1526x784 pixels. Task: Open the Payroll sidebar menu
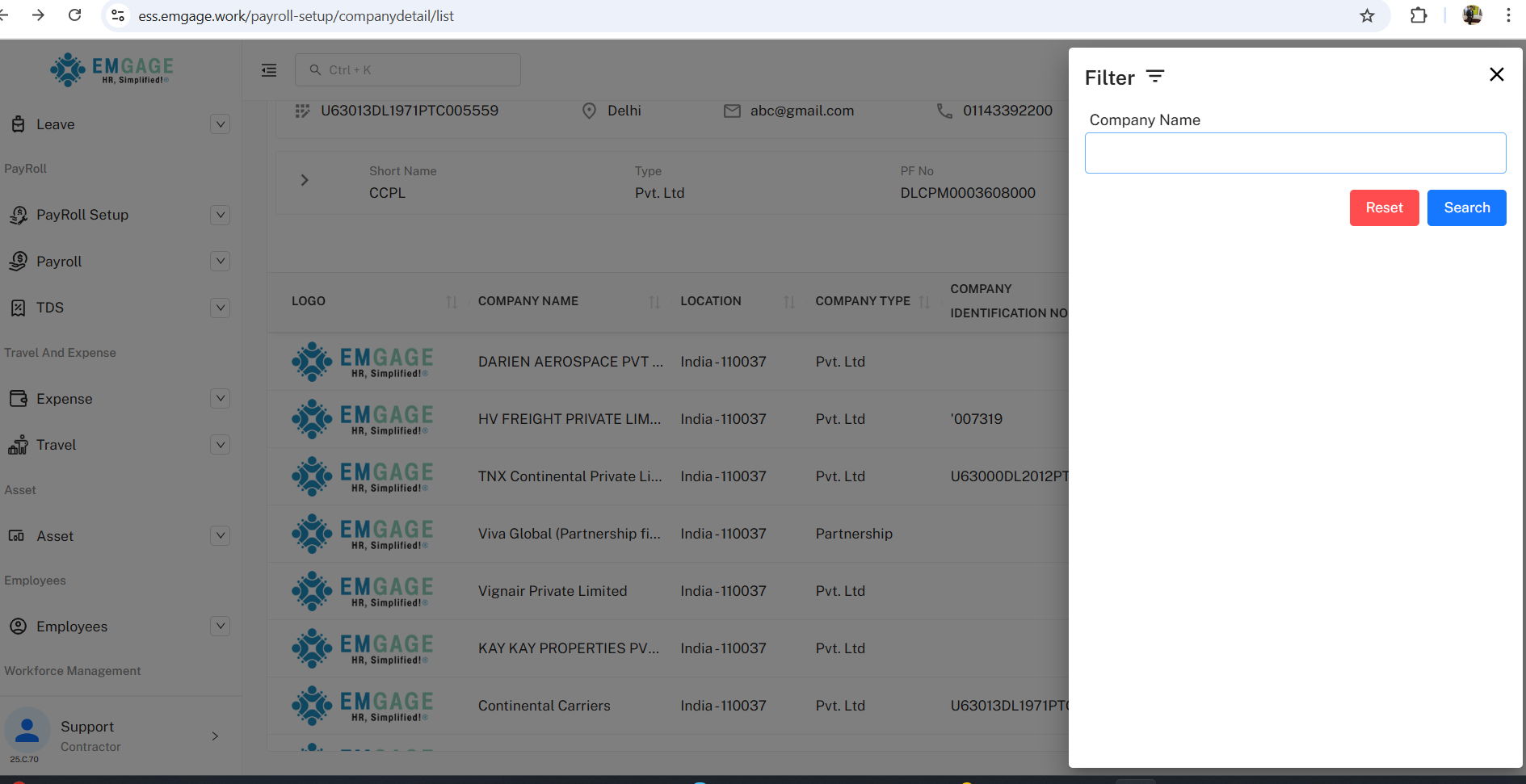point(59,262)
